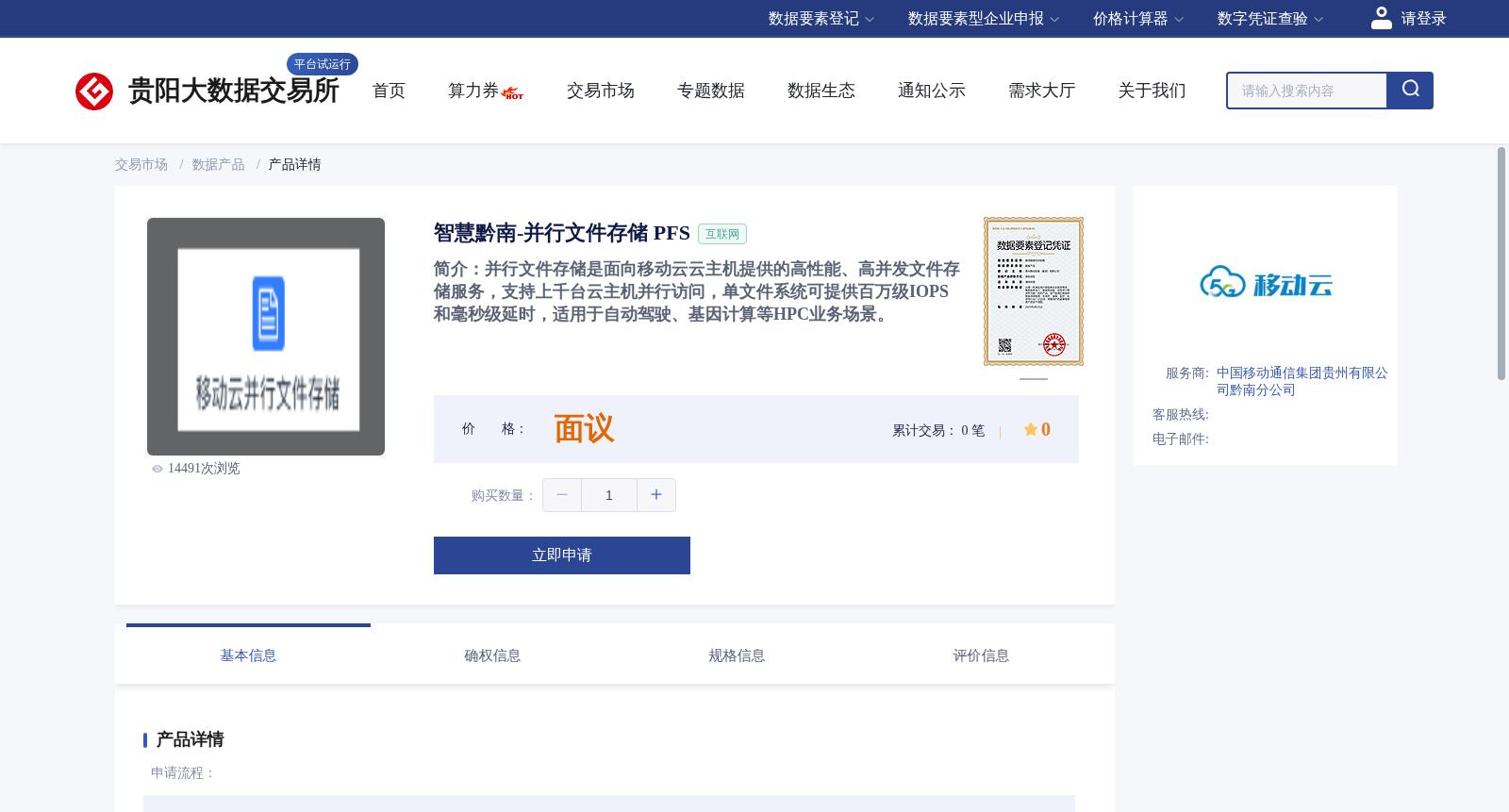This screenshot has height=812, width=1509.
Task: Click the 面议 price text
Action: click(585, 429)
